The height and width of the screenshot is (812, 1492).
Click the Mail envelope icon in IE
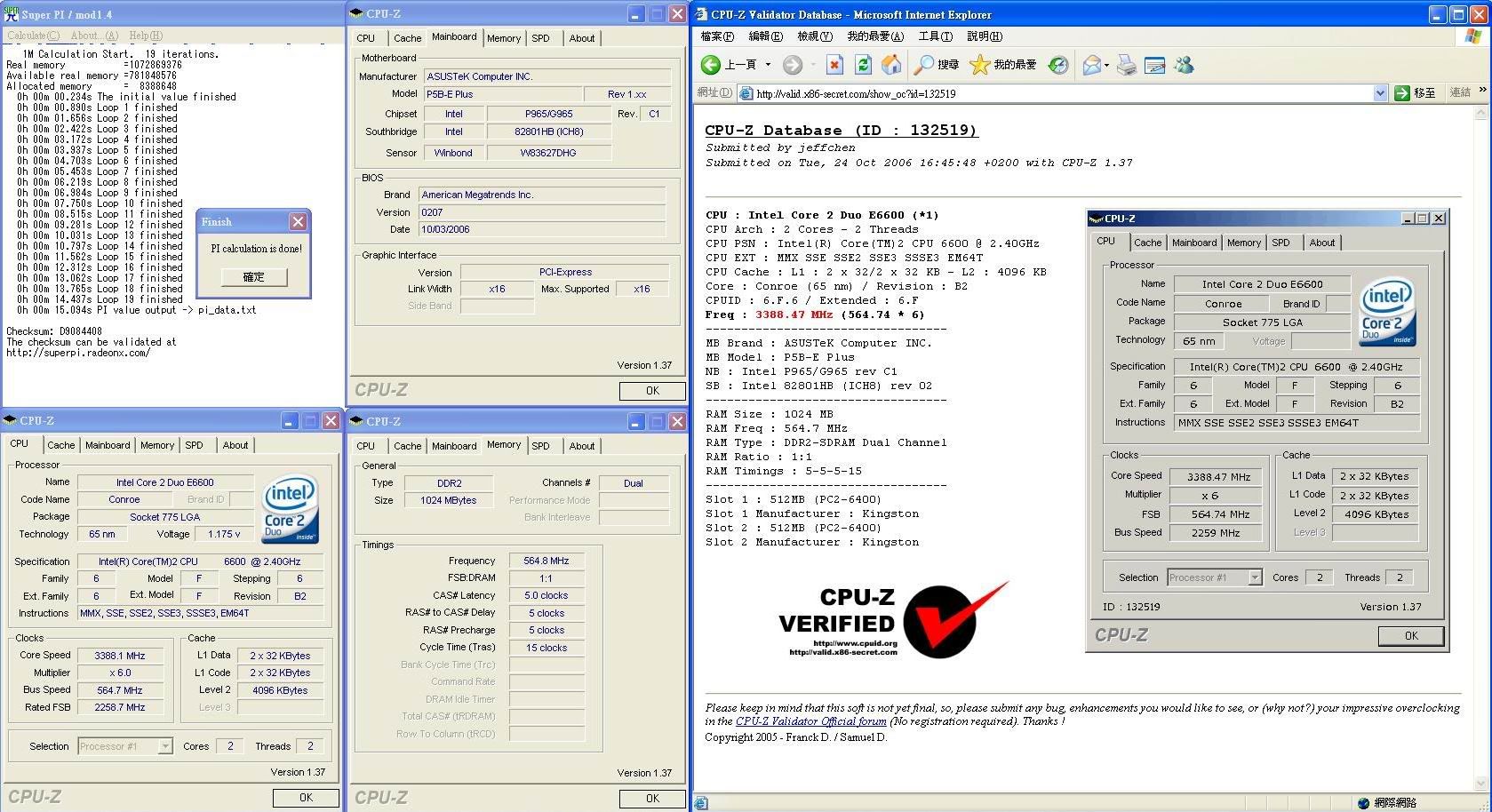pos(1091,65)
